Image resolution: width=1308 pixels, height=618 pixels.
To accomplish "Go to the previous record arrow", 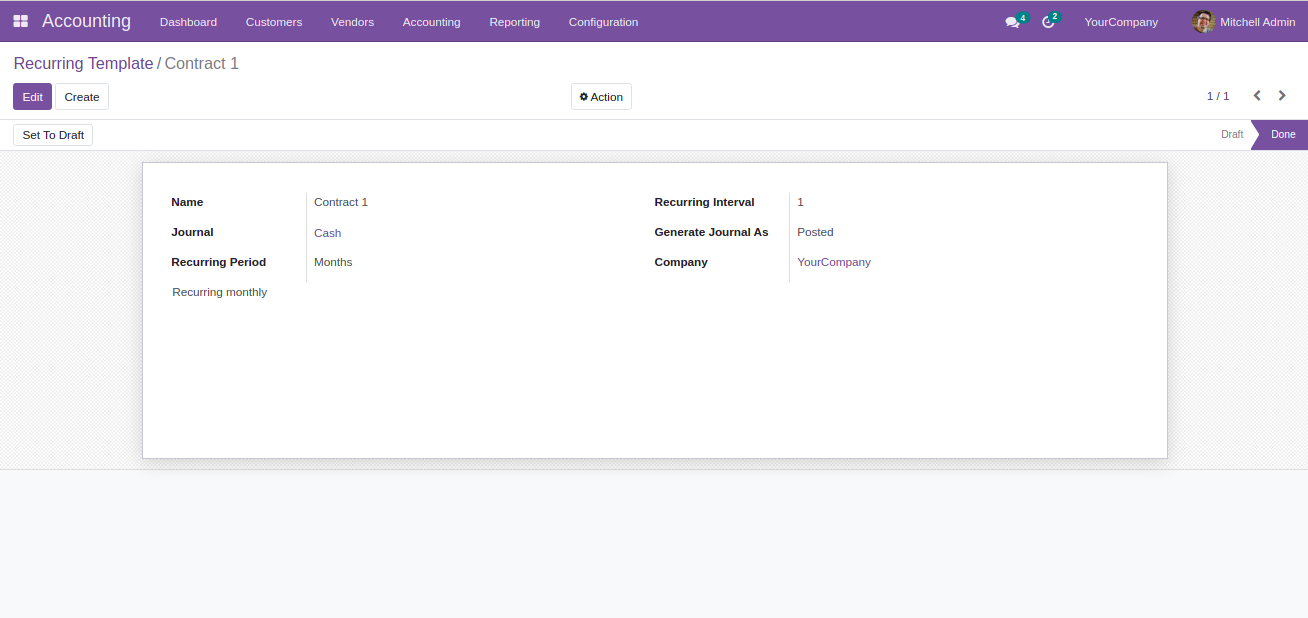I will click(1257, 96).
